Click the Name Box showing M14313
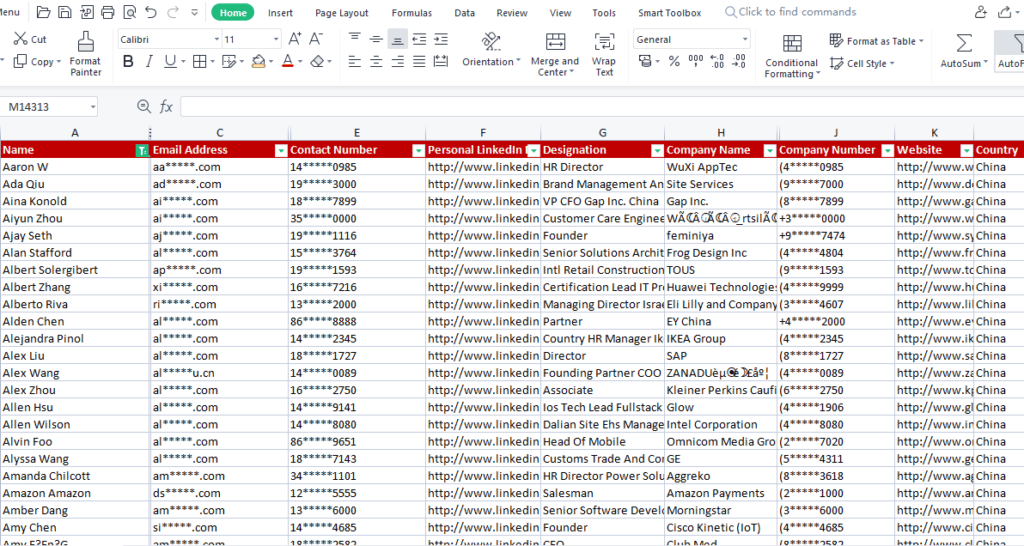 (49, 106)
